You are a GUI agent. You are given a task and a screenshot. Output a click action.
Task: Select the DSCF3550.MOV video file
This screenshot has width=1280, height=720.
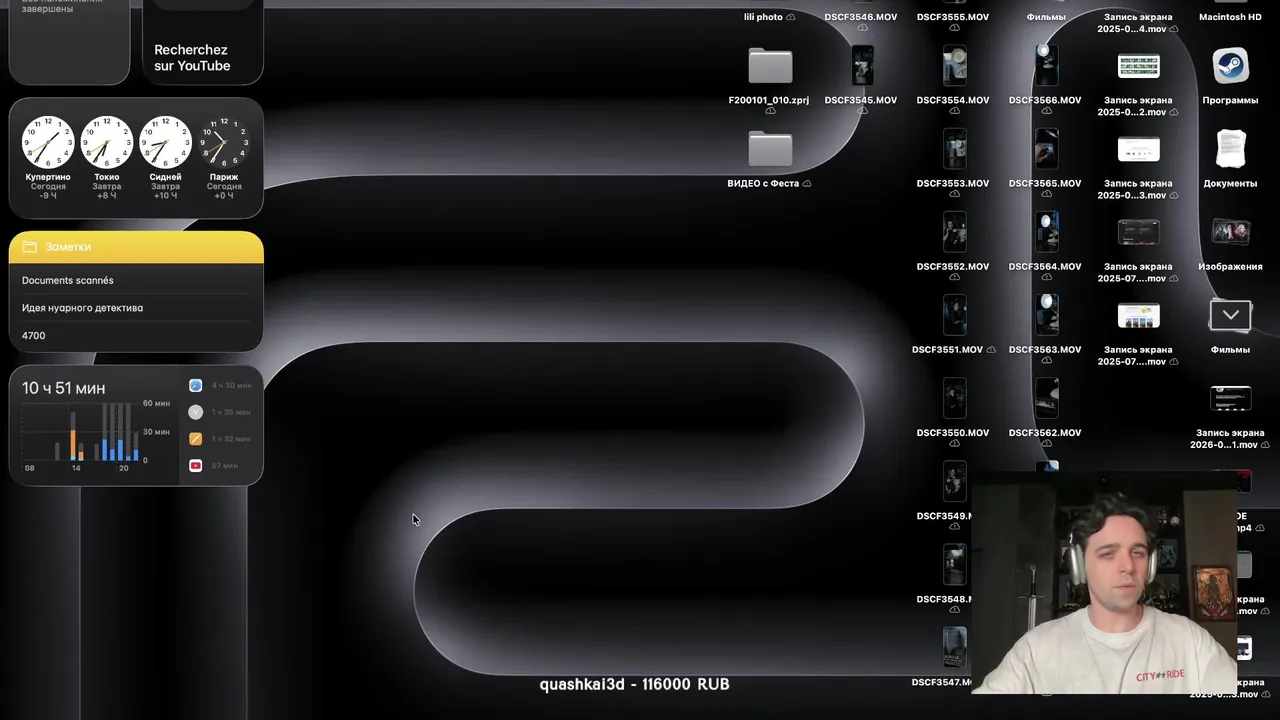click(x=954, y=399)
